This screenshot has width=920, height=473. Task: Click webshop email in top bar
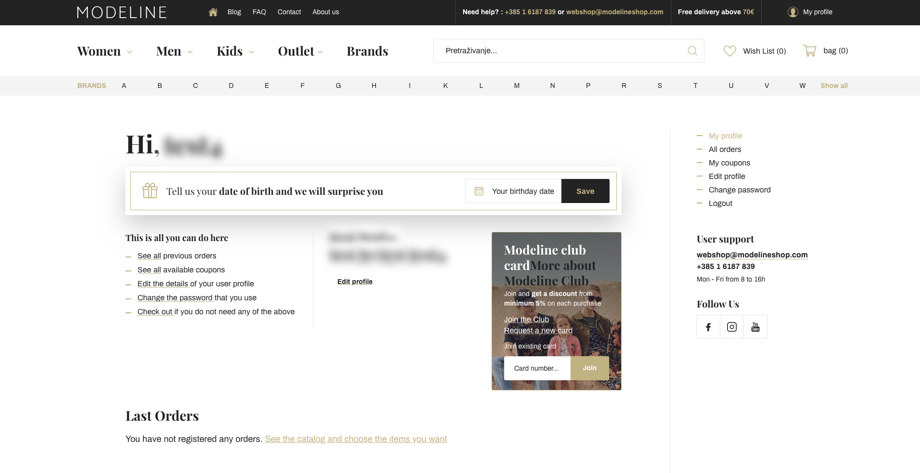pyautogui.click(x=614, y=12)
